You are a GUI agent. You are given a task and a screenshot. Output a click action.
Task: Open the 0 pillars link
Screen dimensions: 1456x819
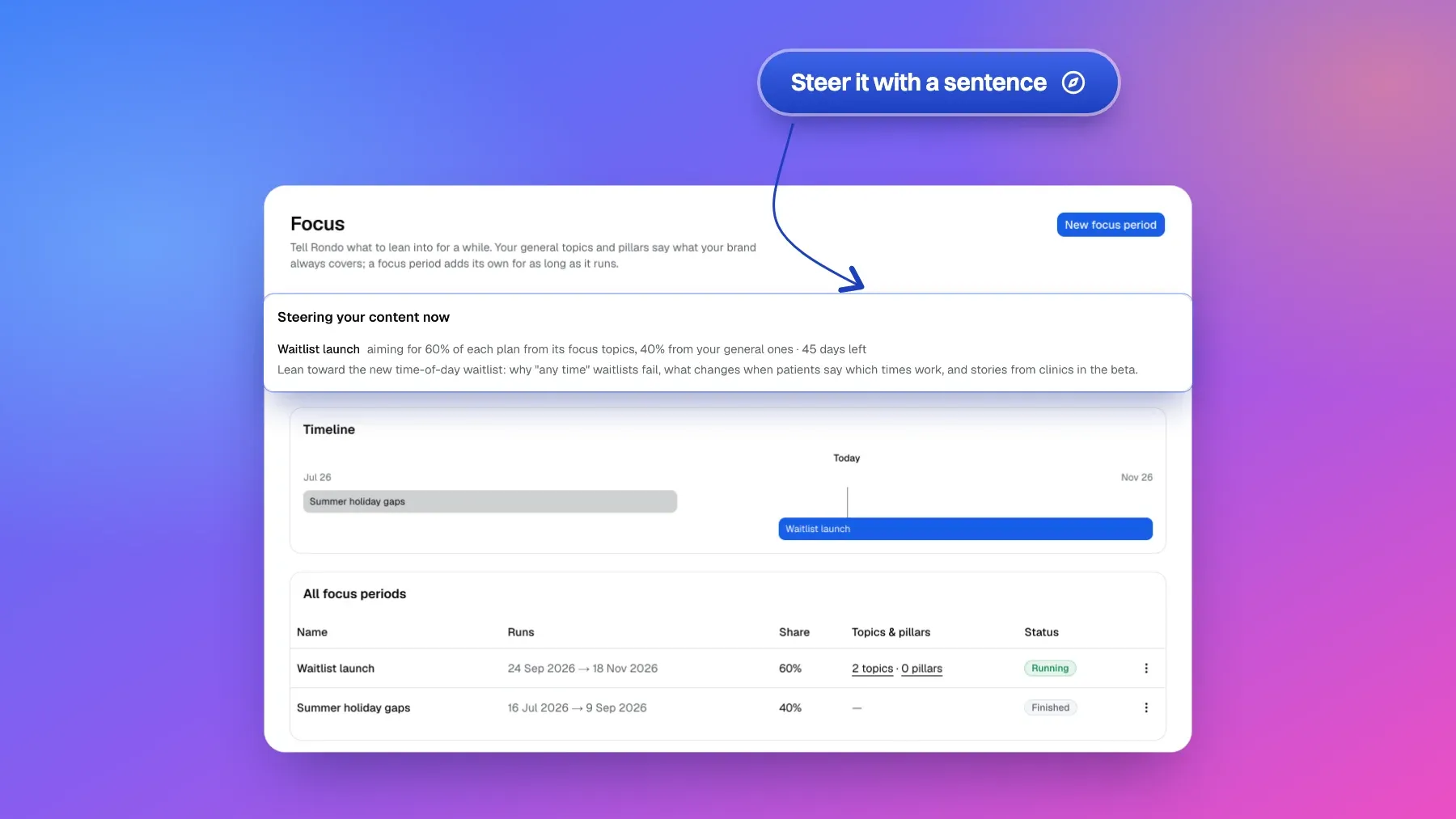[x=922, y=669]
